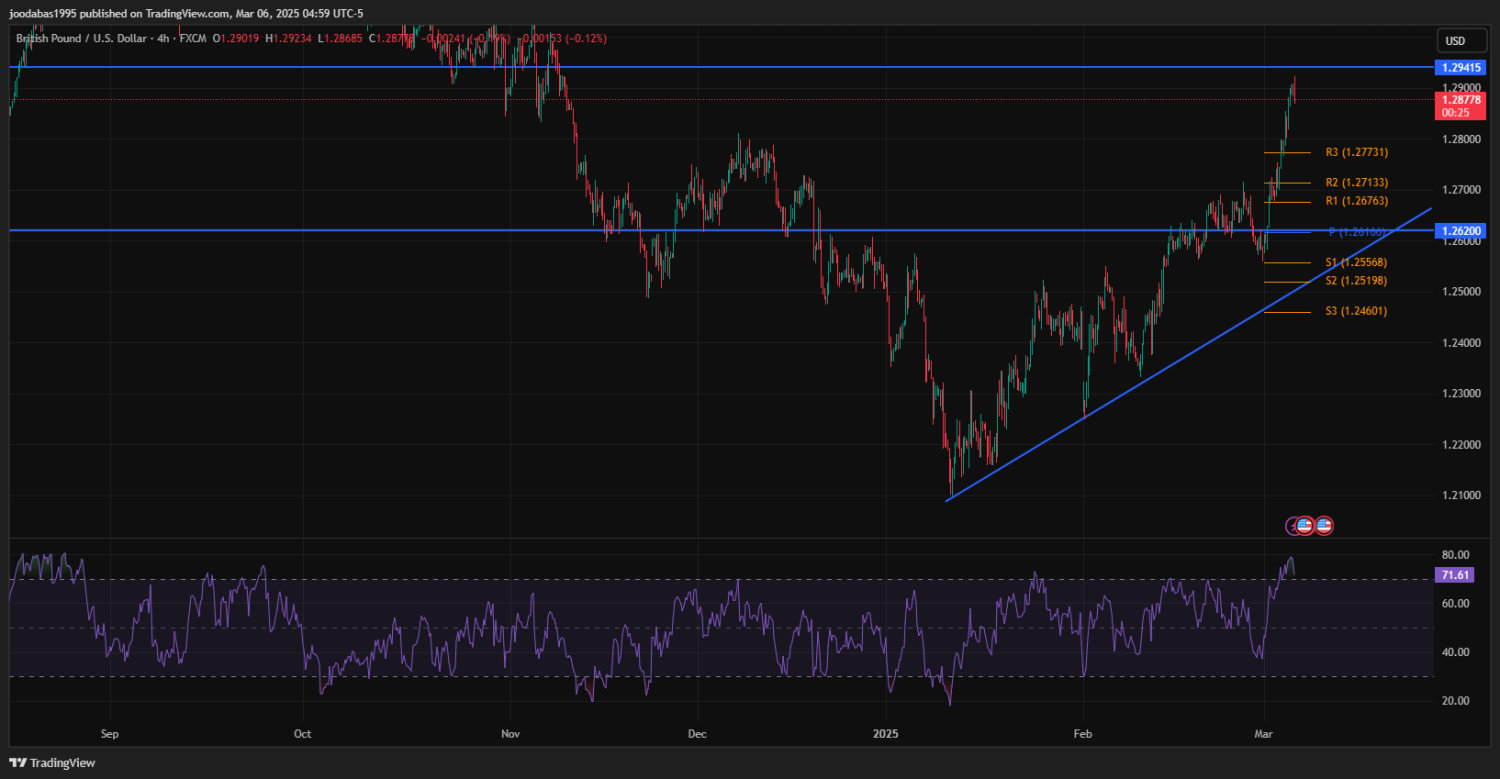Click the purple RSI value label 71.61
Image resolution: width=1500 pixels, height=779 pixels.
coord(1454,575)
